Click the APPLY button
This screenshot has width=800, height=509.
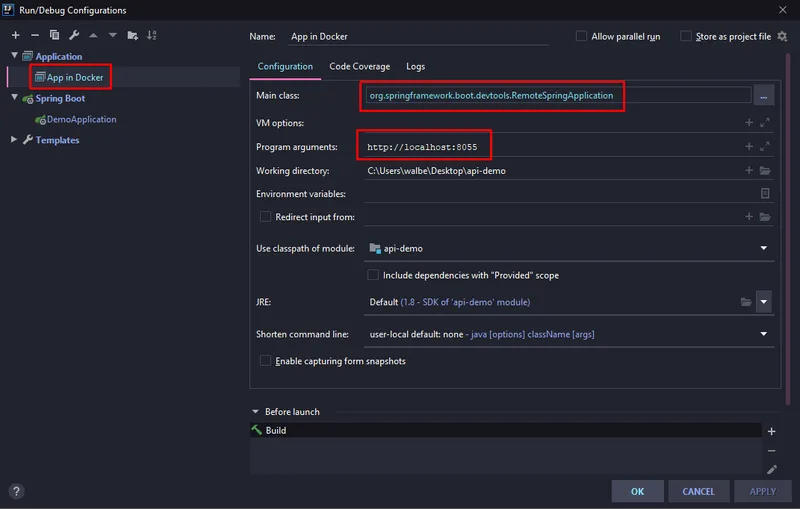pyautogui.click(x=763, y=491)
